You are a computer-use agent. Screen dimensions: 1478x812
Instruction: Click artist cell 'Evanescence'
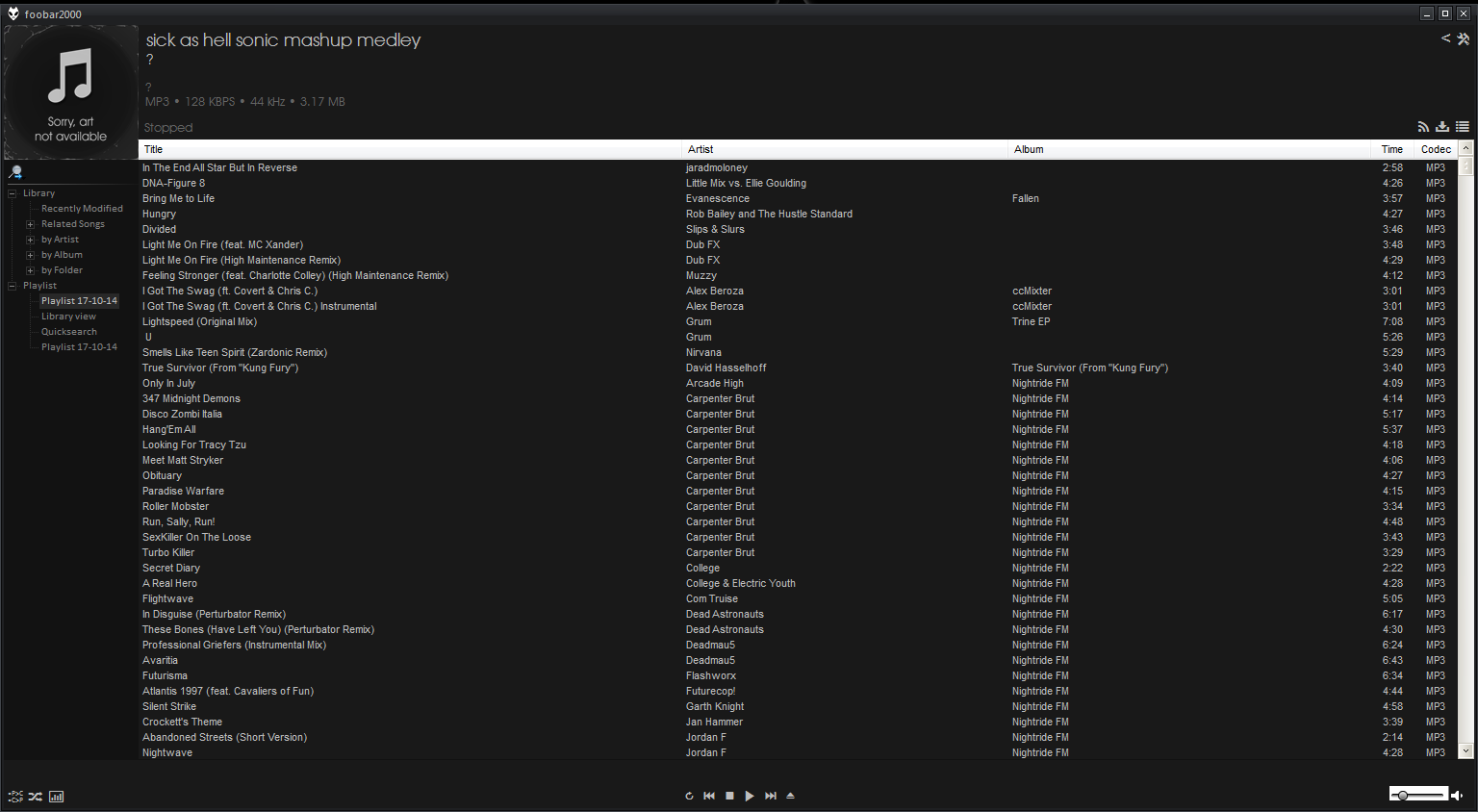[x=717, y=198]
